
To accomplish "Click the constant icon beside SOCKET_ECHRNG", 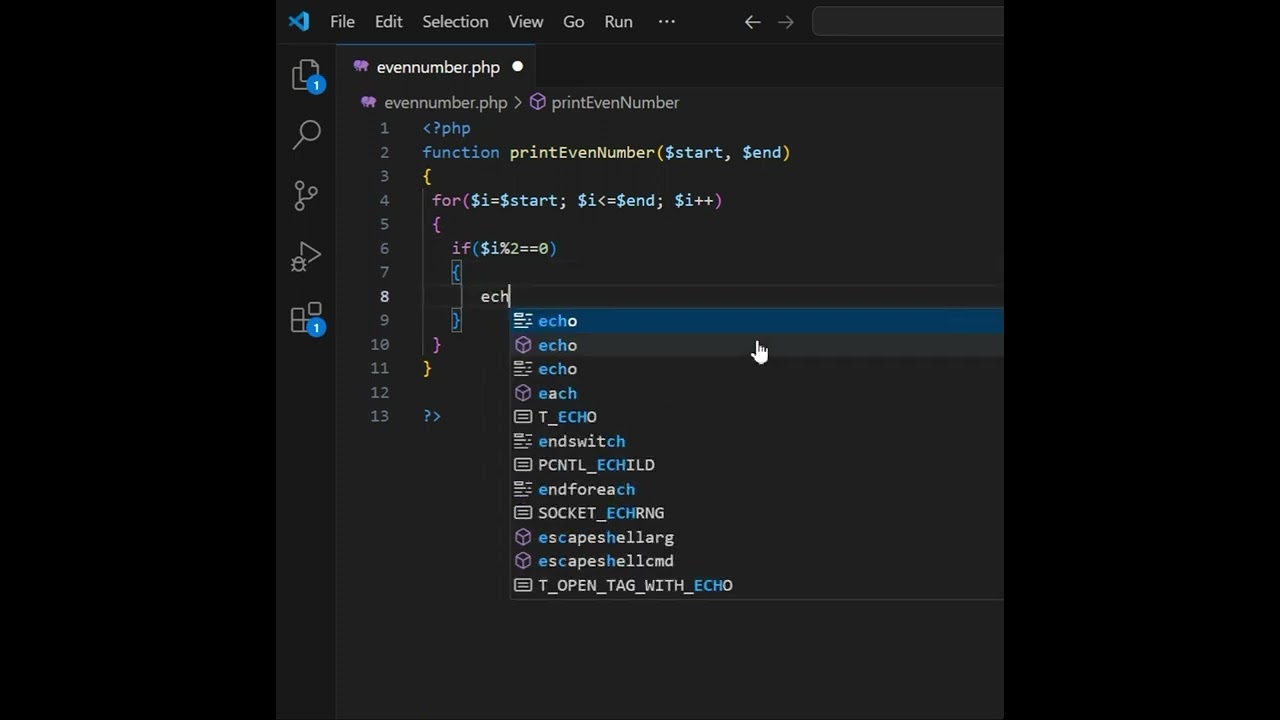I will (x=523, y=513).
